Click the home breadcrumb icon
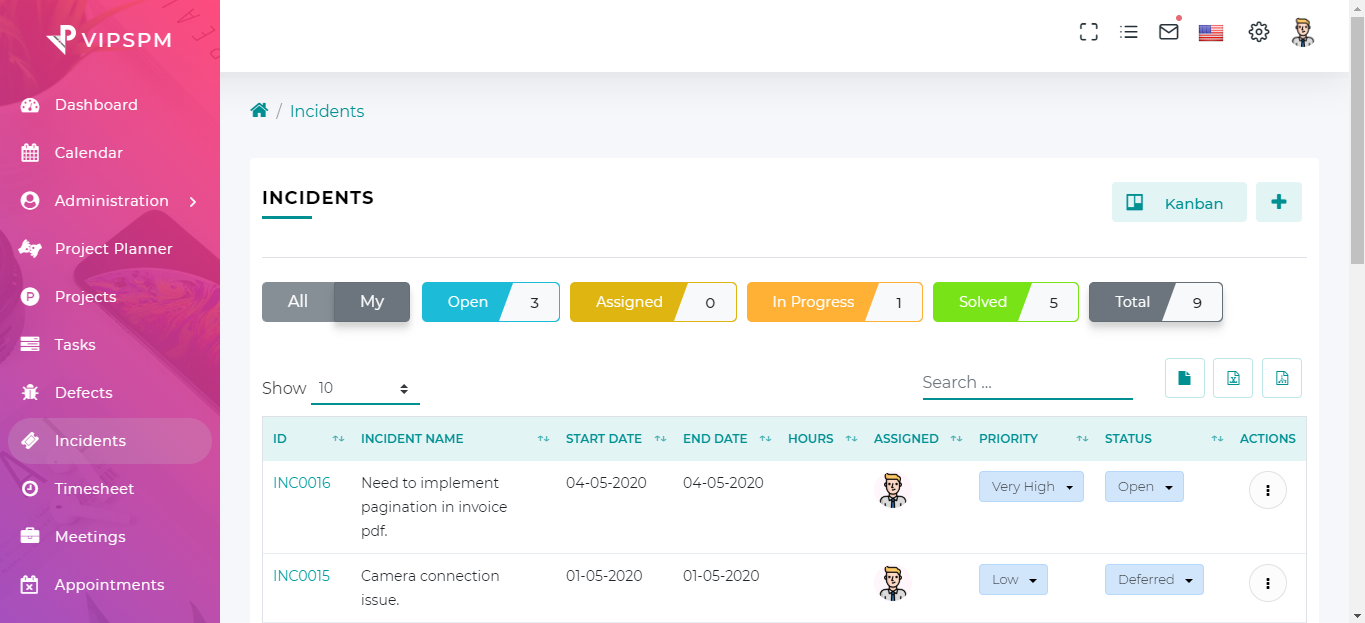 259,111
